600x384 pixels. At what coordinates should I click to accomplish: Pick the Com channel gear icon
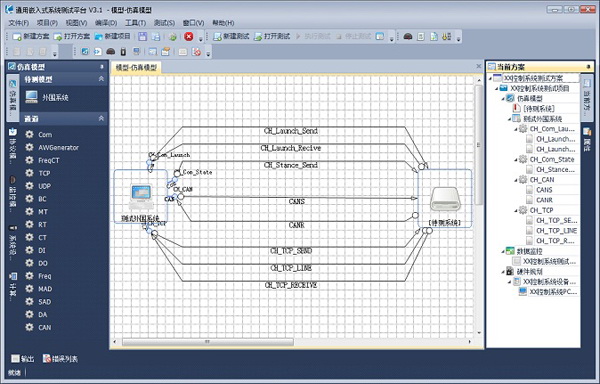(29, 134)
